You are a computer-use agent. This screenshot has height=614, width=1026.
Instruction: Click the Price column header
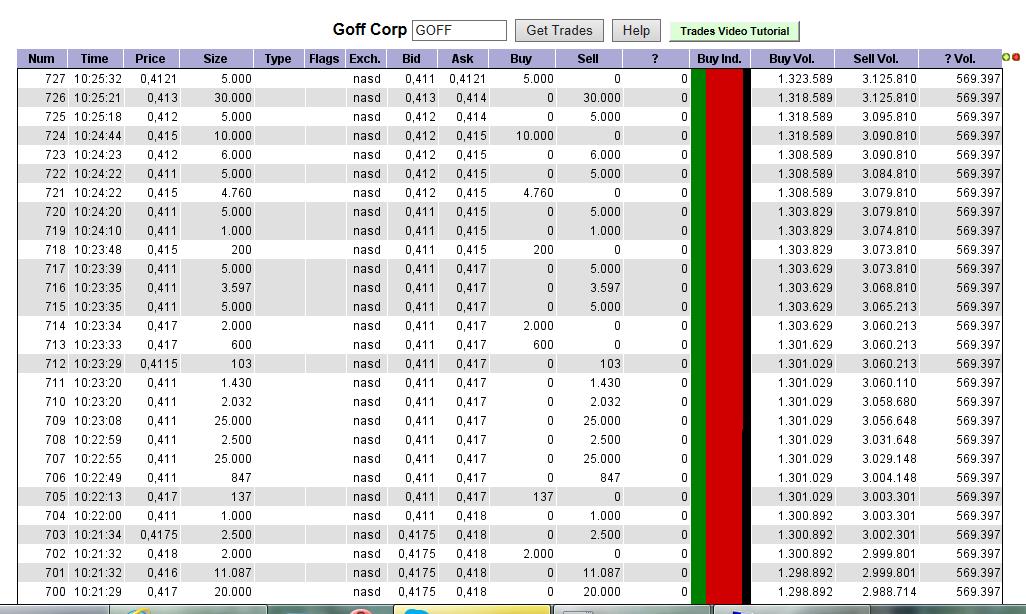(151, 58)
